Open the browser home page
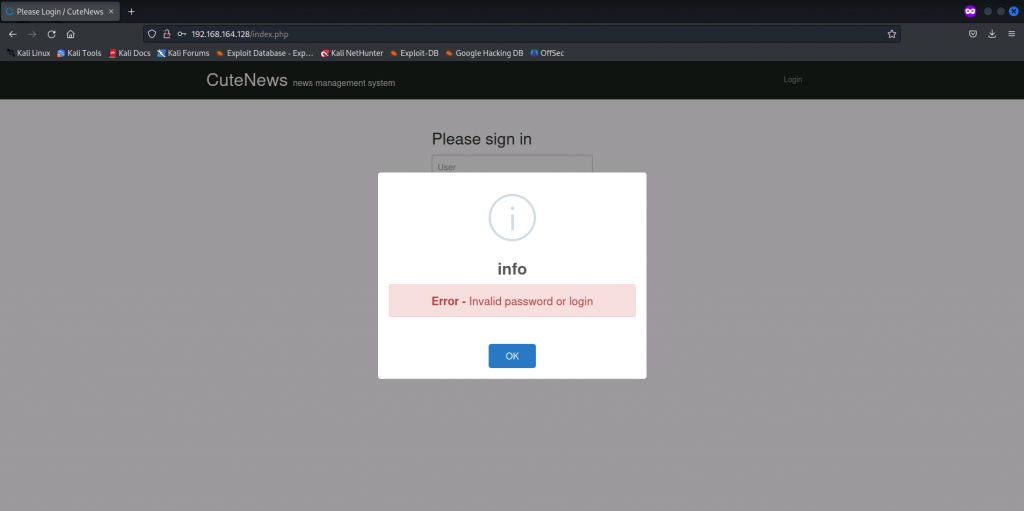 [71, 34]
